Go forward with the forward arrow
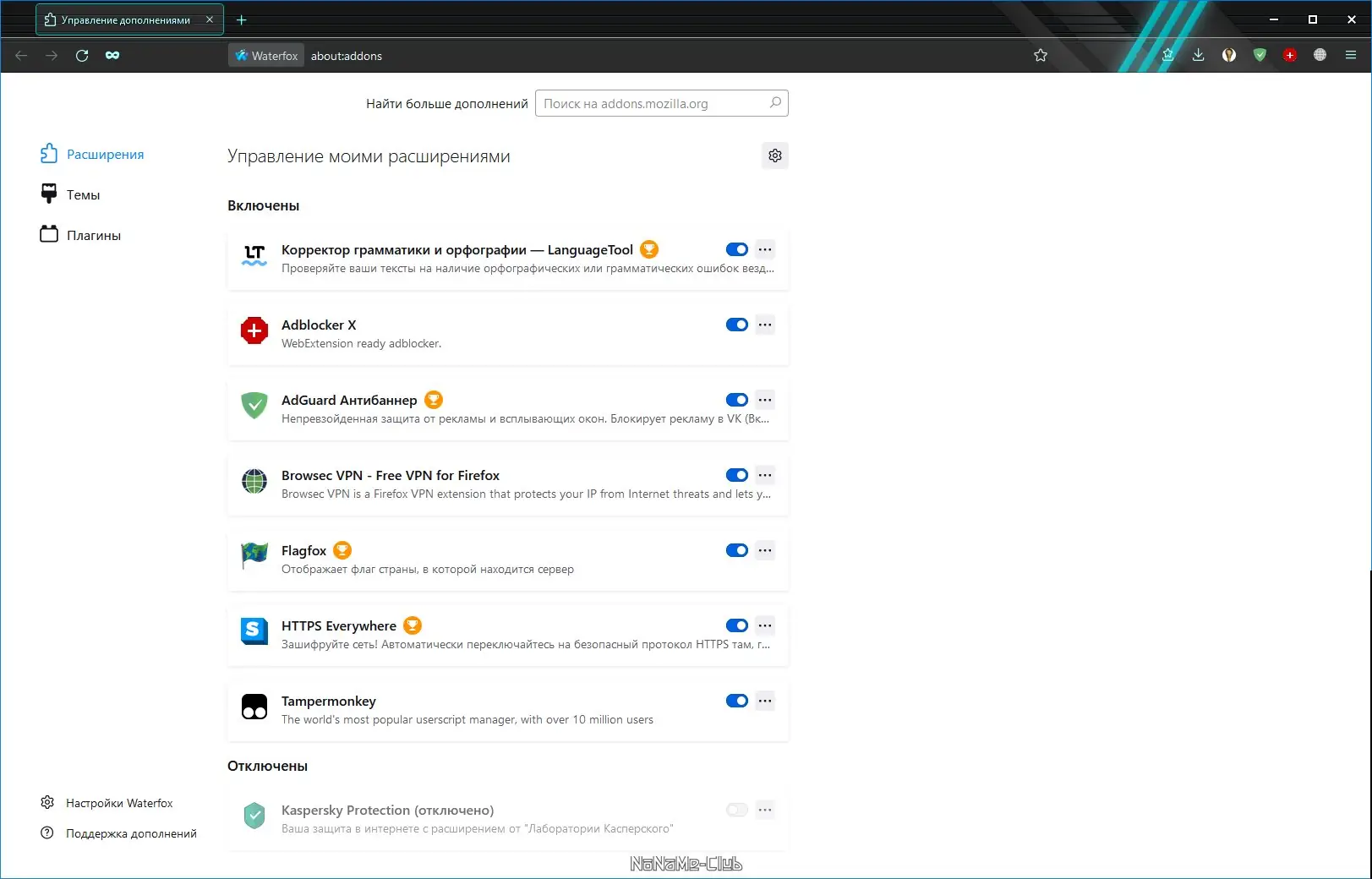The height and width of the screenshot is (879, 1372). click(x=52, y=56)
